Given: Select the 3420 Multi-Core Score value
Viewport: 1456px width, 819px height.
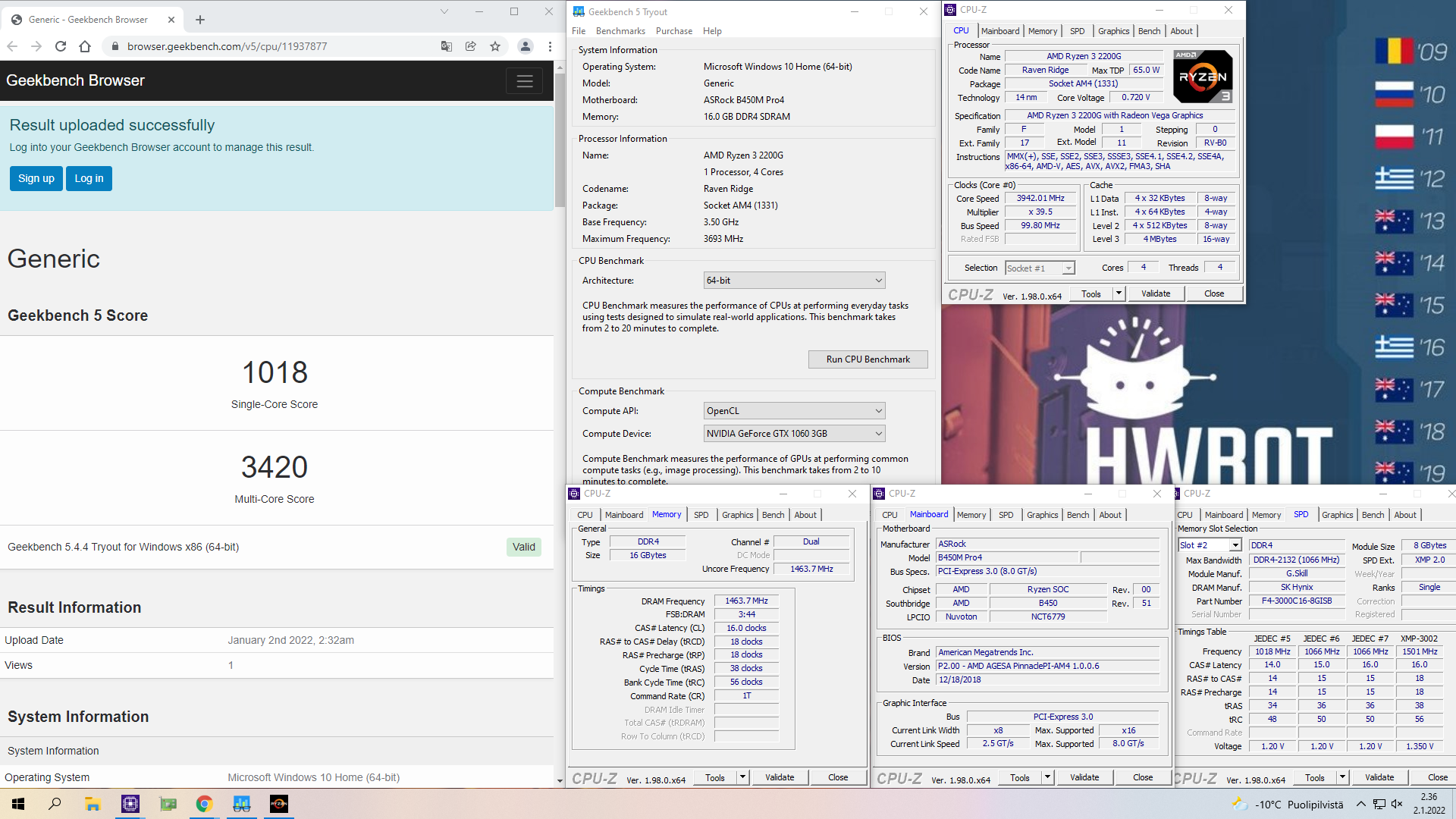Looking at the screenshot, I should [x=275, y=467].
